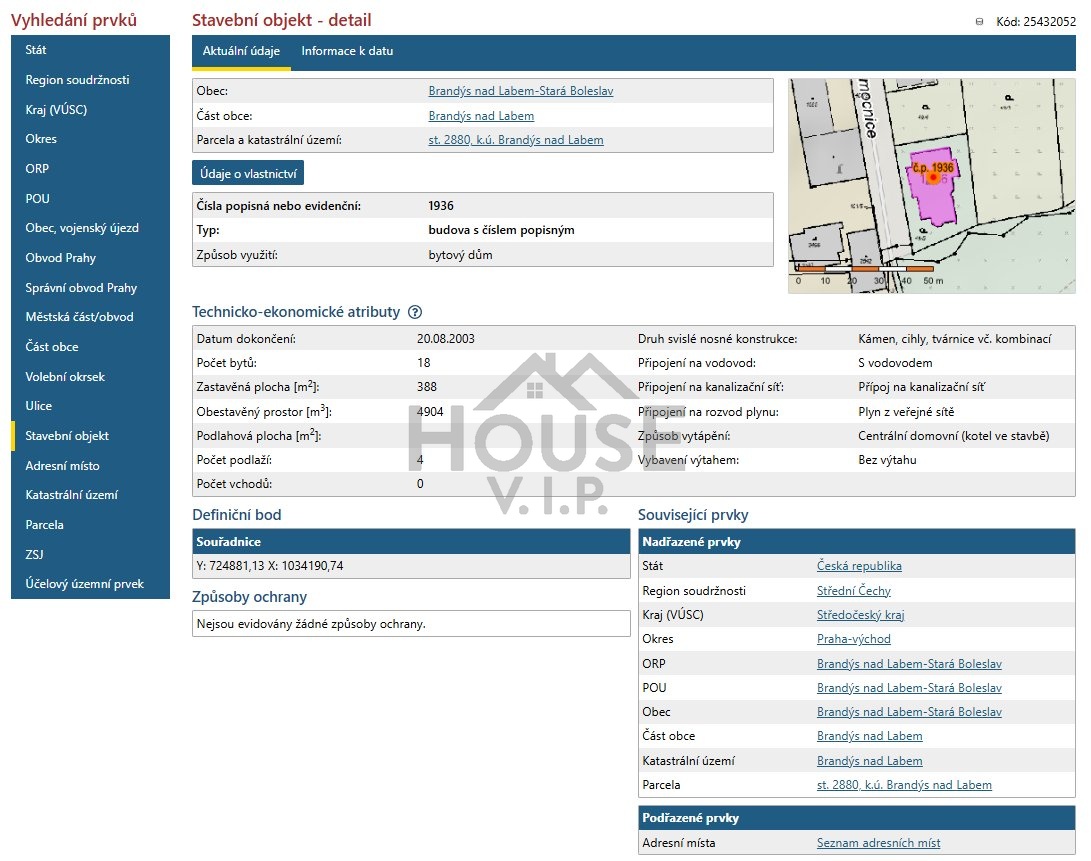This screenshot has height=861, width=1091.
Task: Go to Adresní místo in sidebar
Action: tap(62, 466)
